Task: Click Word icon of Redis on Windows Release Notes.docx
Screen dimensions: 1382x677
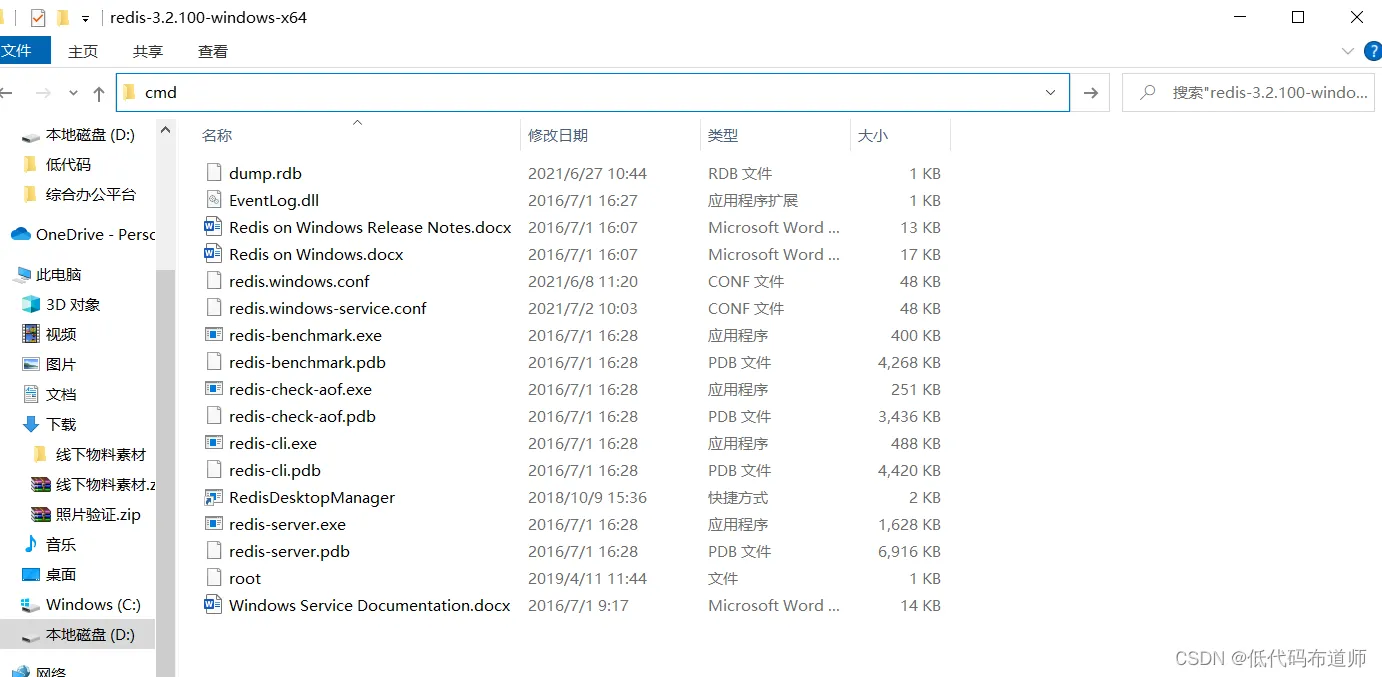Action: pos(213,227)
